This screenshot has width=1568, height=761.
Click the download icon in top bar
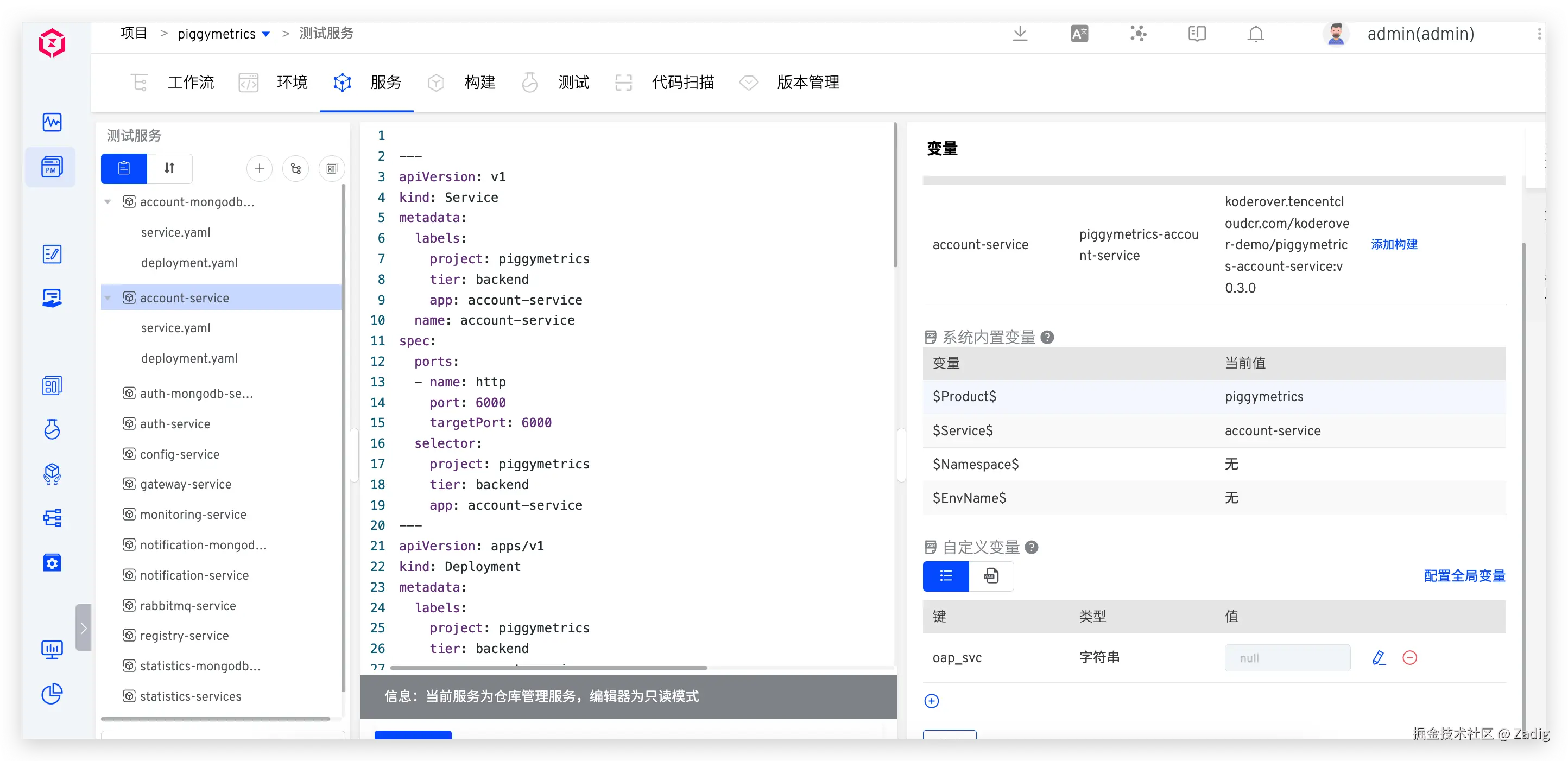point(1020,34)
